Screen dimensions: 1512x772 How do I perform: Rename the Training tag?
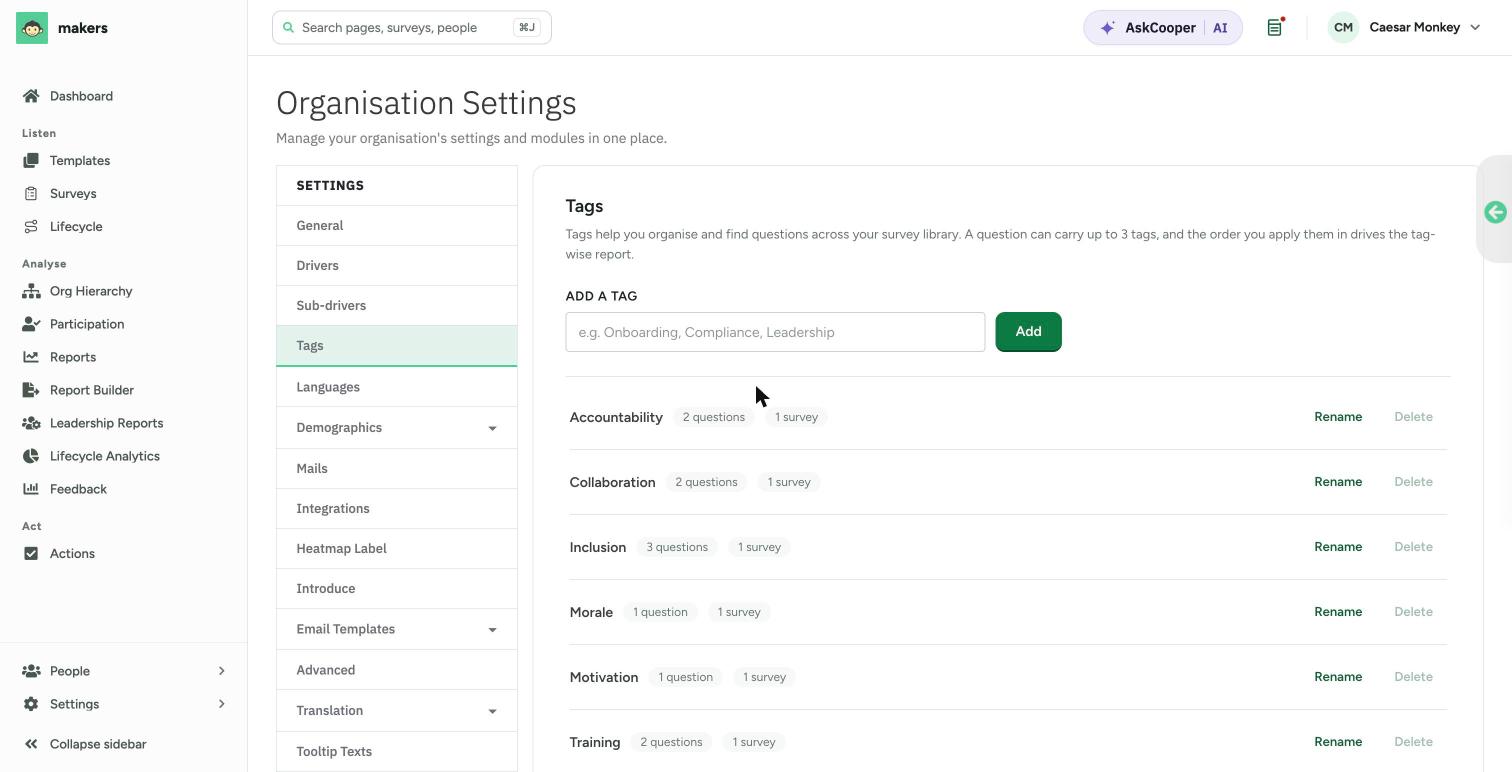pyautogui.click(x=1338, y=742)
